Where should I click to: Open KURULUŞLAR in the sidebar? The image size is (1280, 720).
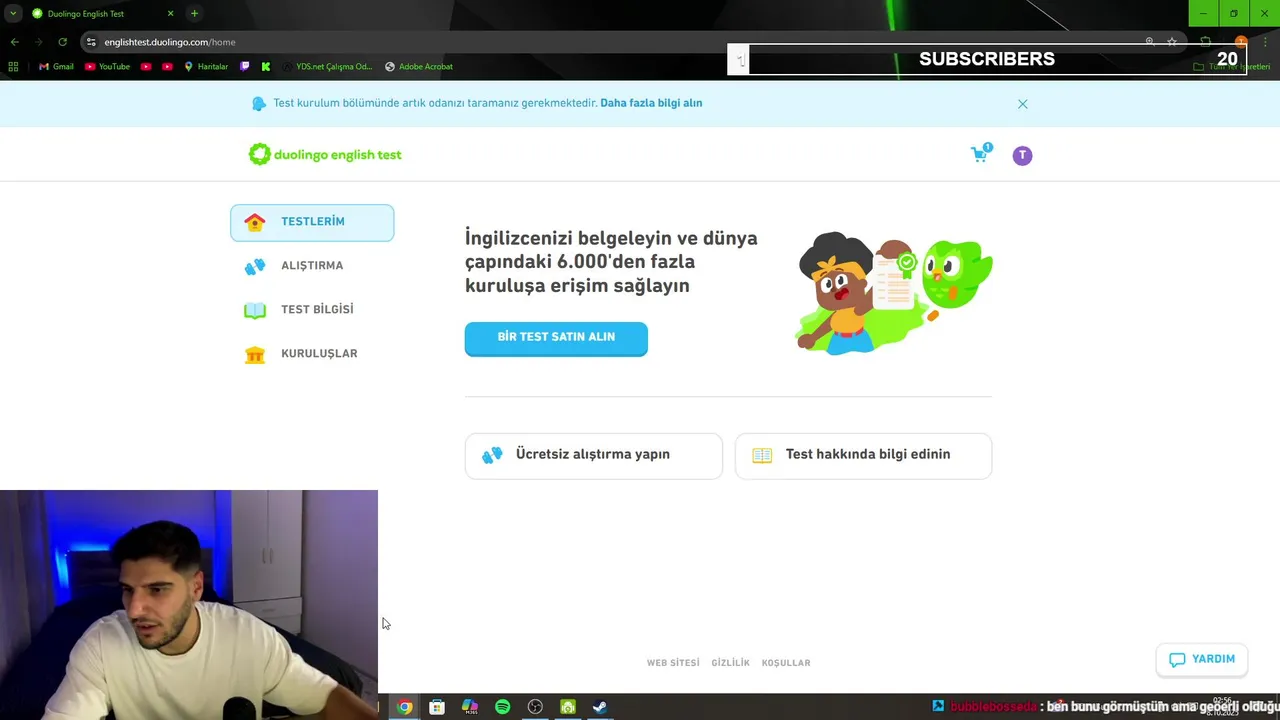click(x=312, y=354)
